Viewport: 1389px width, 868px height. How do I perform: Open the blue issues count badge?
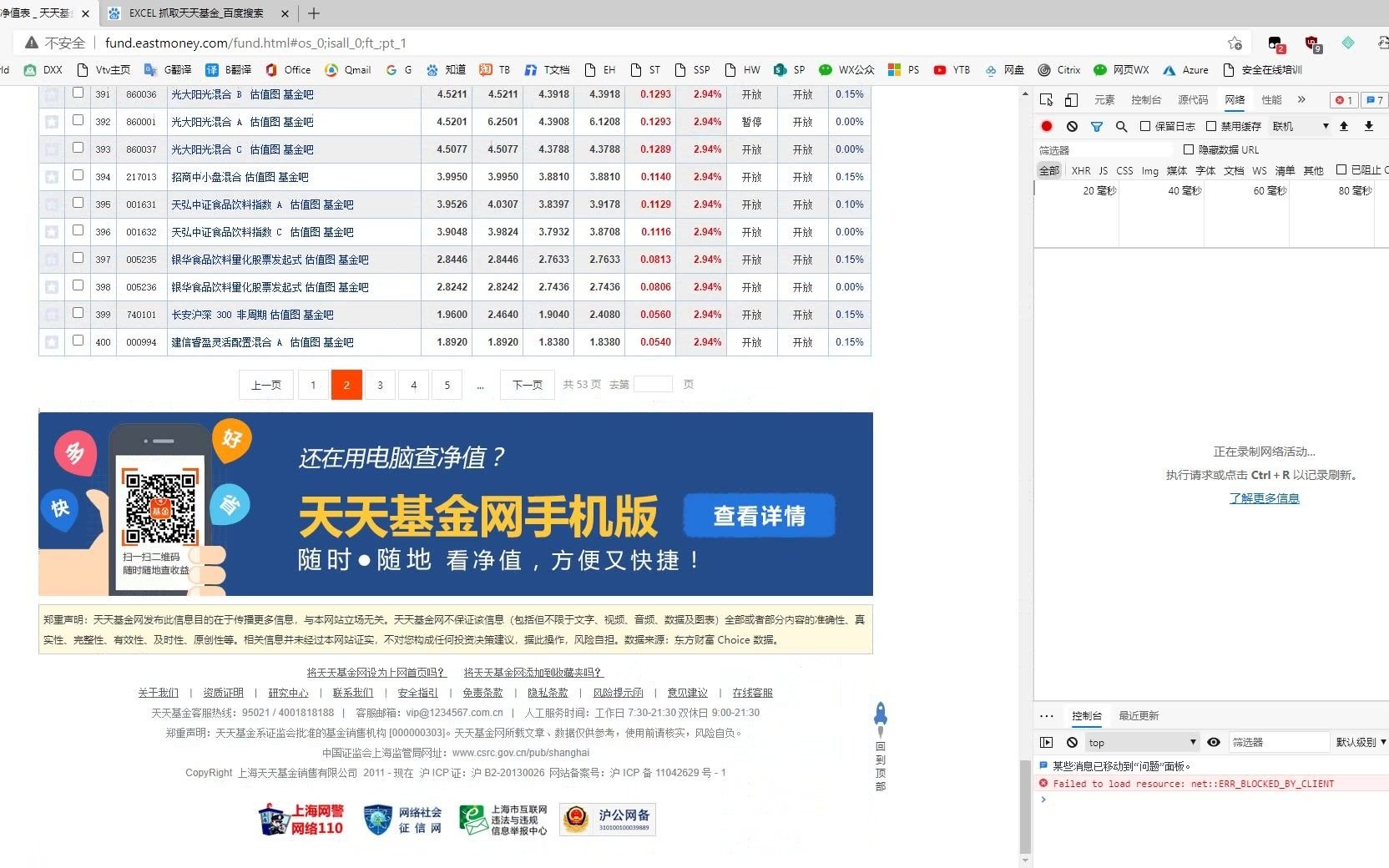click(1374, 100)
